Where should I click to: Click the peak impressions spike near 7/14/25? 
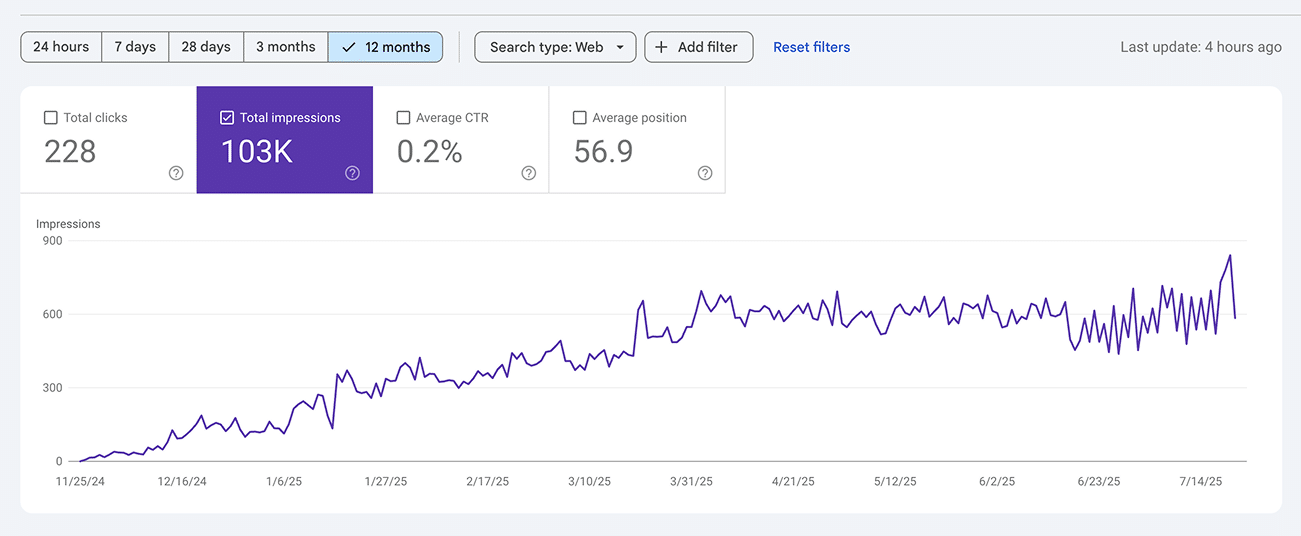[1230, 256]
